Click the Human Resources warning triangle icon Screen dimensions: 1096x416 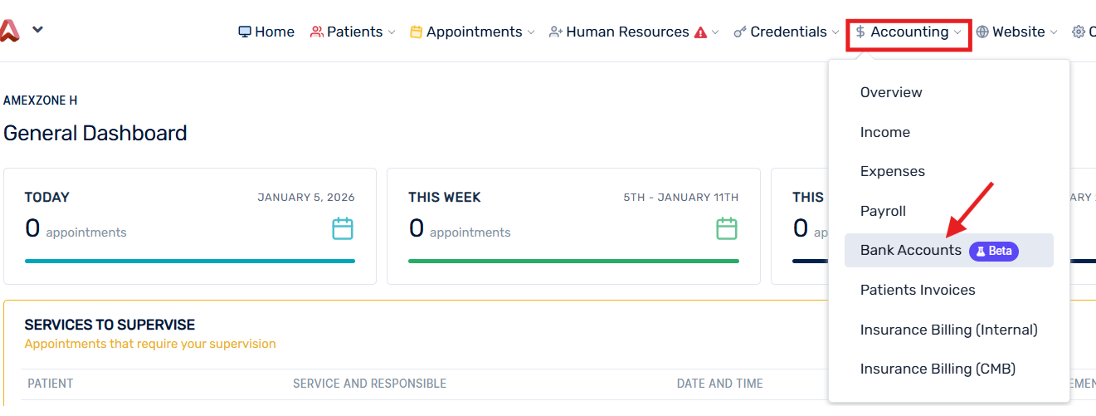coord(700,32)
